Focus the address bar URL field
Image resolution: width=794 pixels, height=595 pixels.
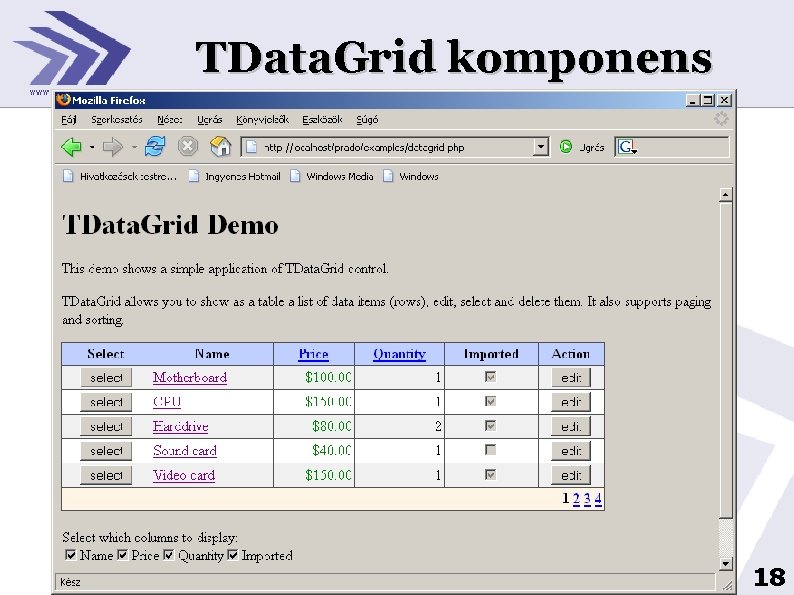(x=395, y=147)
